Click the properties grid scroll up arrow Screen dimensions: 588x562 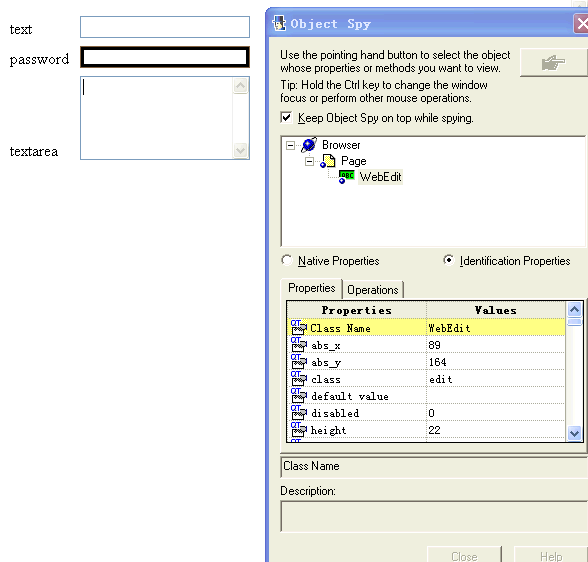574,309
